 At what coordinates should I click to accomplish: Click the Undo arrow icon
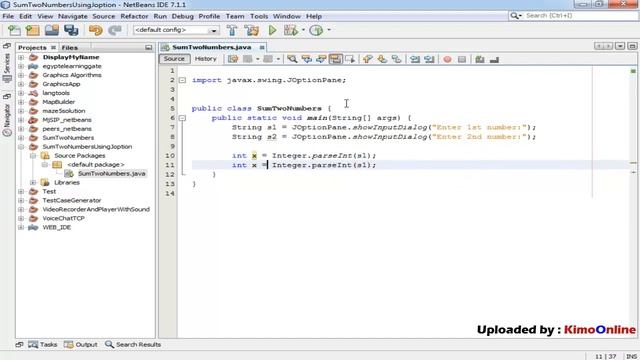pos(96,30)
